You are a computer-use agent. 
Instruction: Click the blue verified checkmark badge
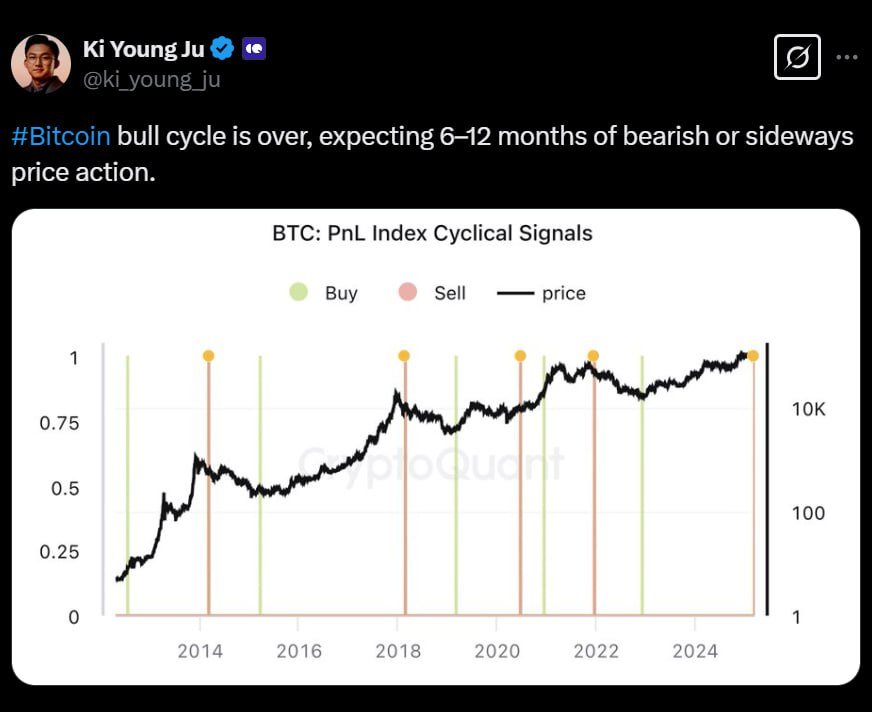pyautogui.click(x=224, y=48)
